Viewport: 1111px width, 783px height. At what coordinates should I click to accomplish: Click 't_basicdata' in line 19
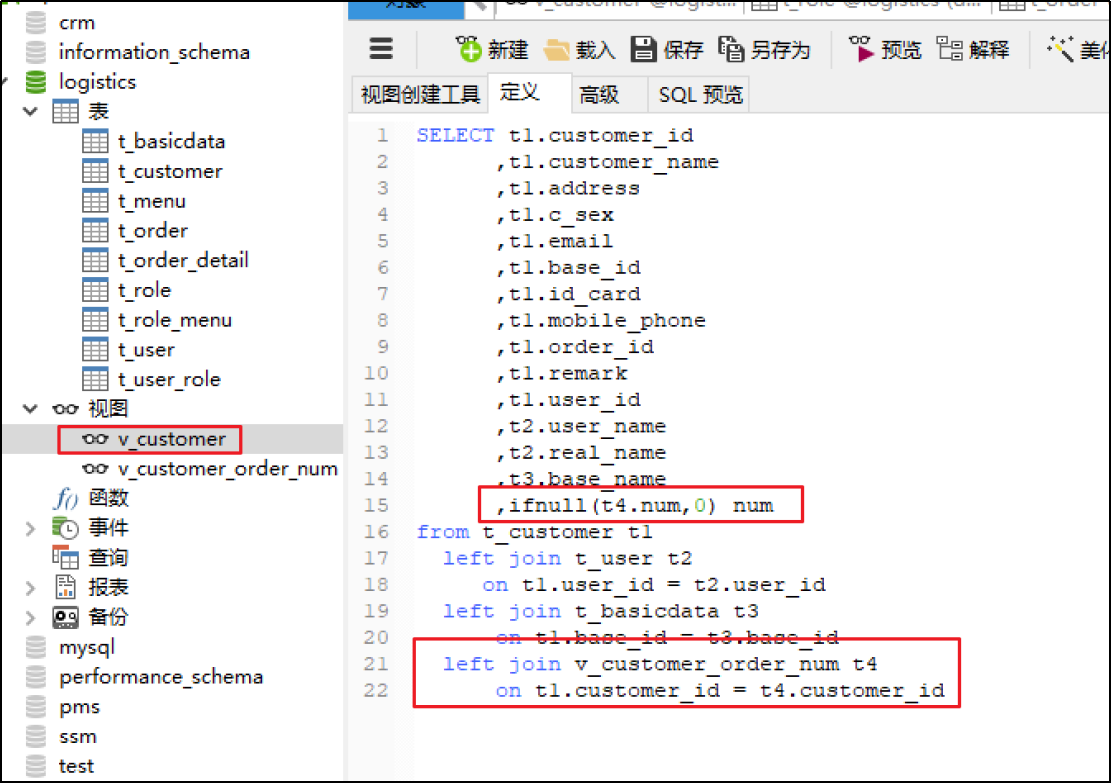tap(647, 612)
